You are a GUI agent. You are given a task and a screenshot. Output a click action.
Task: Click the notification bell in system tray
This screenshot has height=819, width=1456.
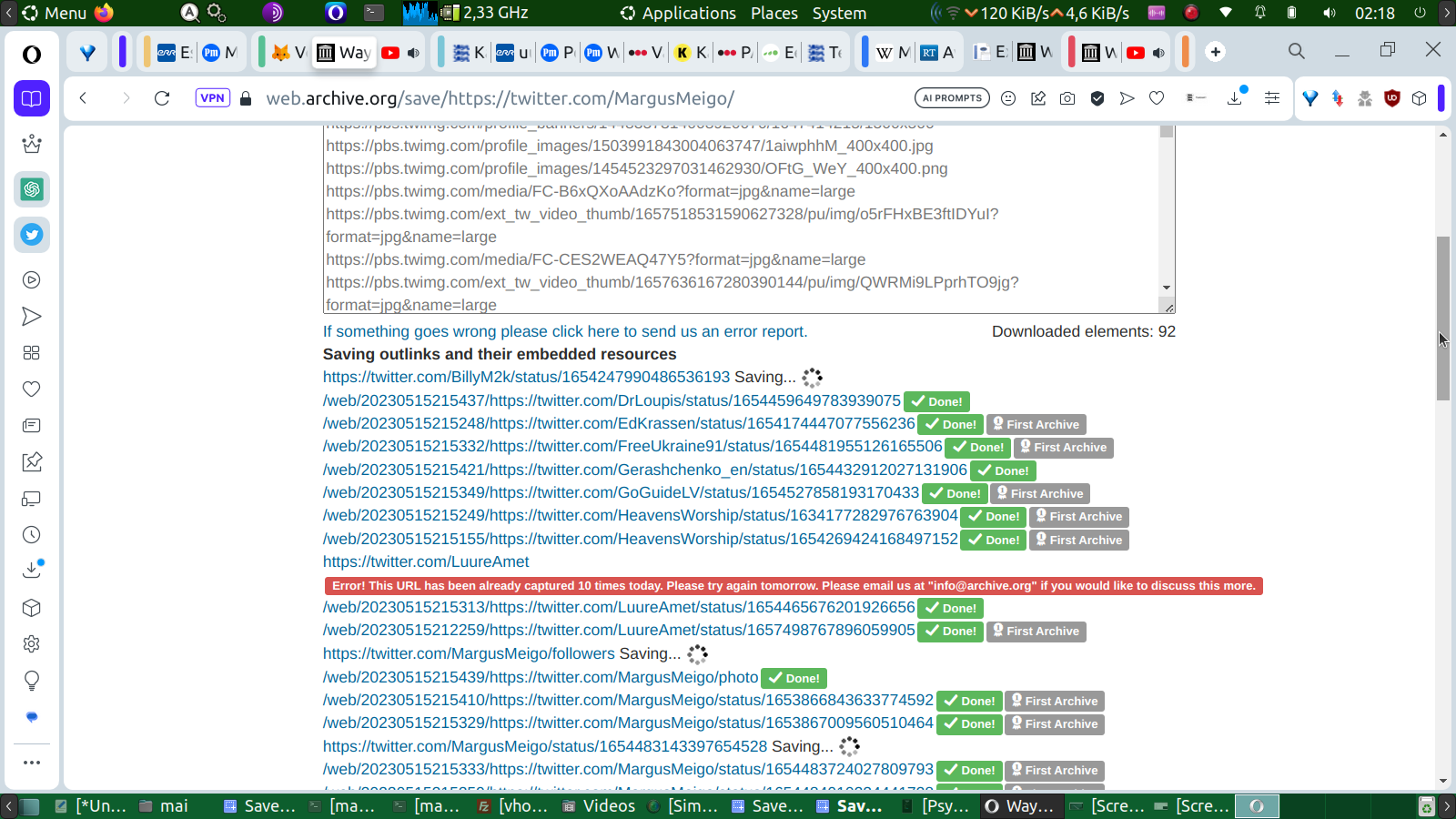point(1260,13)
